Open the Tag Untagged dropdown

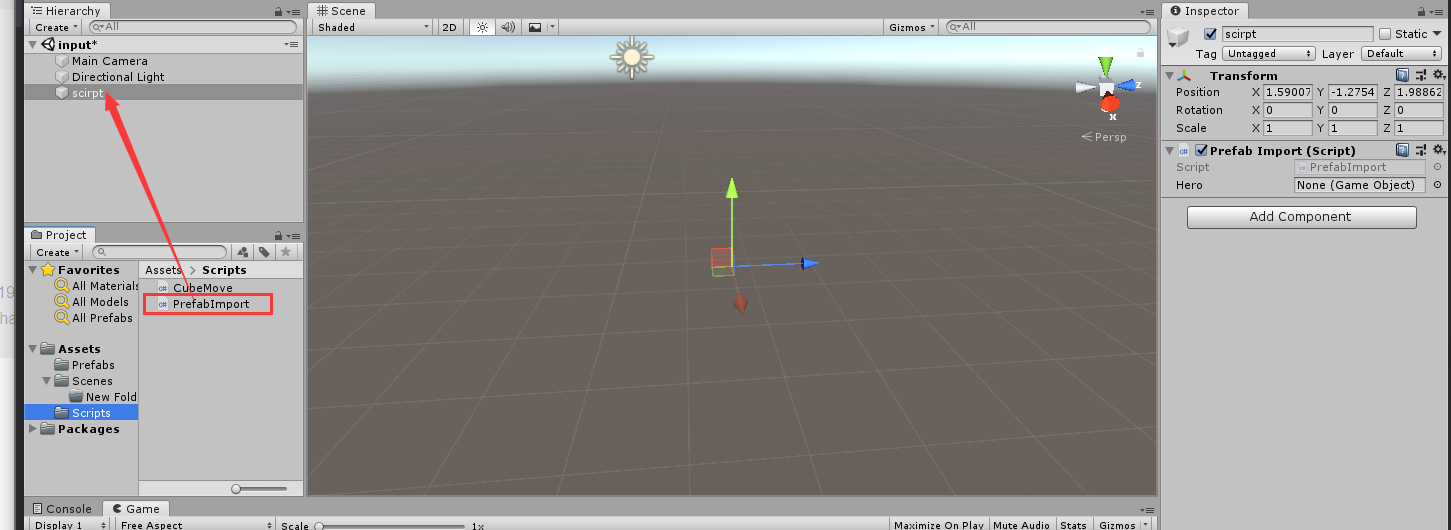click(x=1269, y=54)
